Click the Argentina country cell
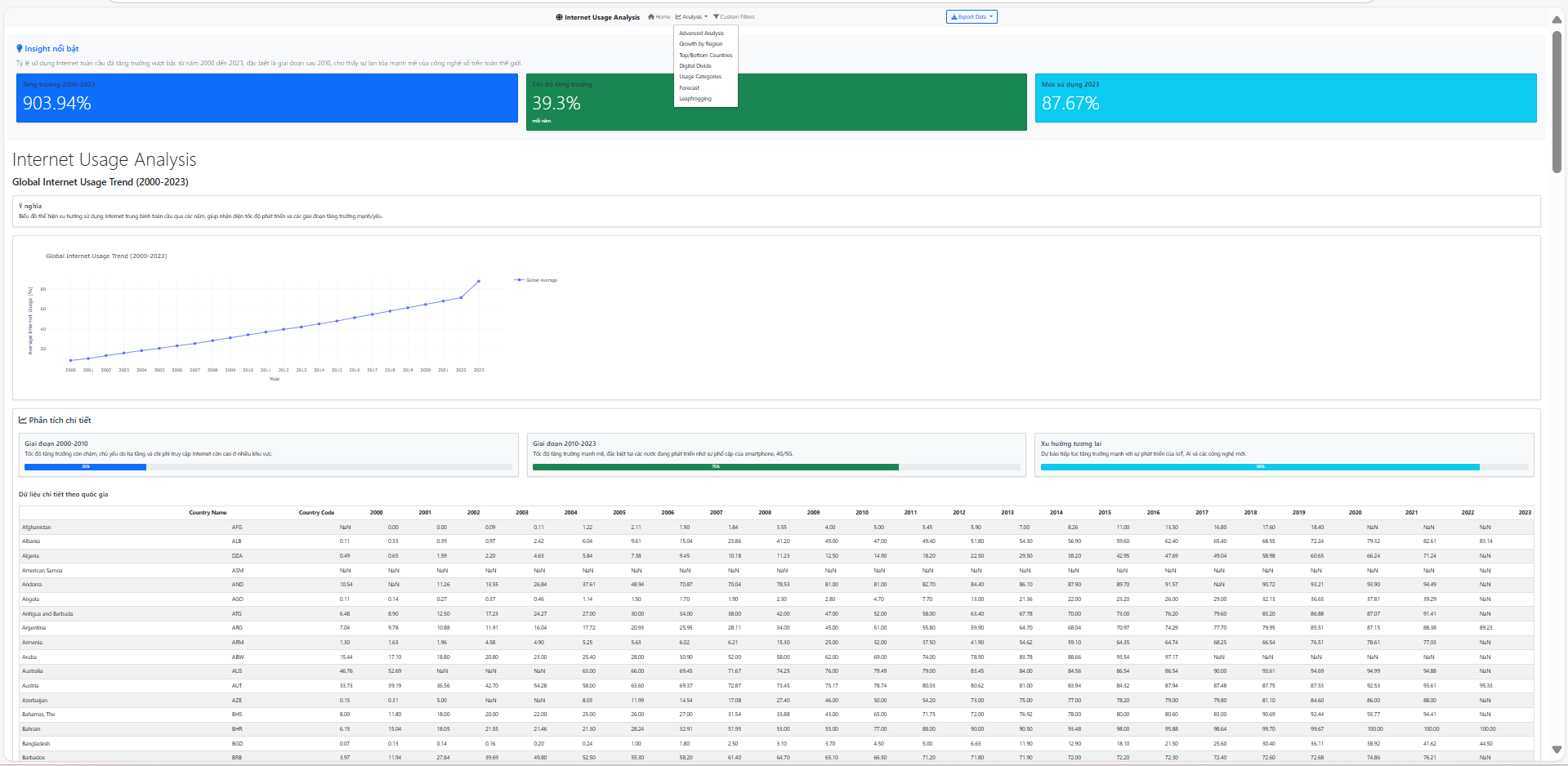The width and height of the screenshot is (1568, 766). [x=34, y=628]
